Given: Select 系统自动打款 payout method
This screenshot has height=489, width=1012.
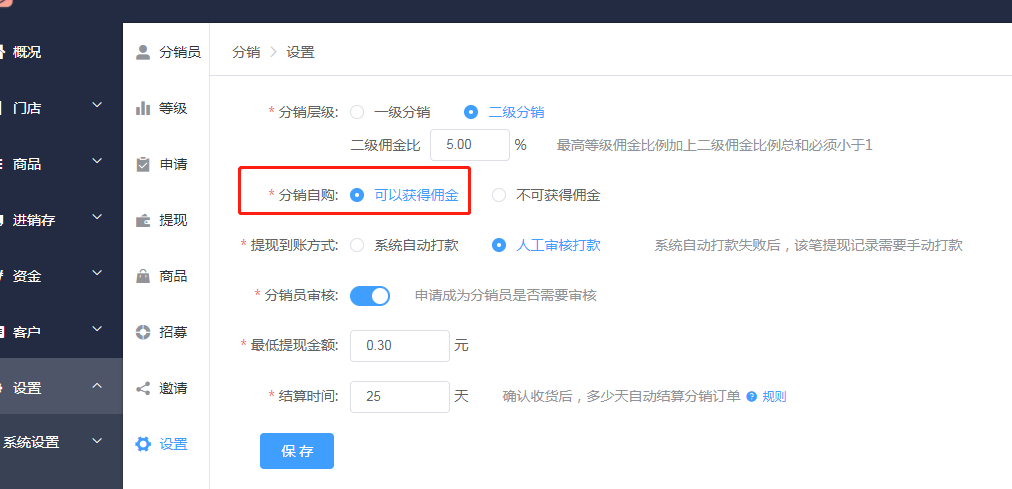Looking at the screenshot, I should pos(357,246).
